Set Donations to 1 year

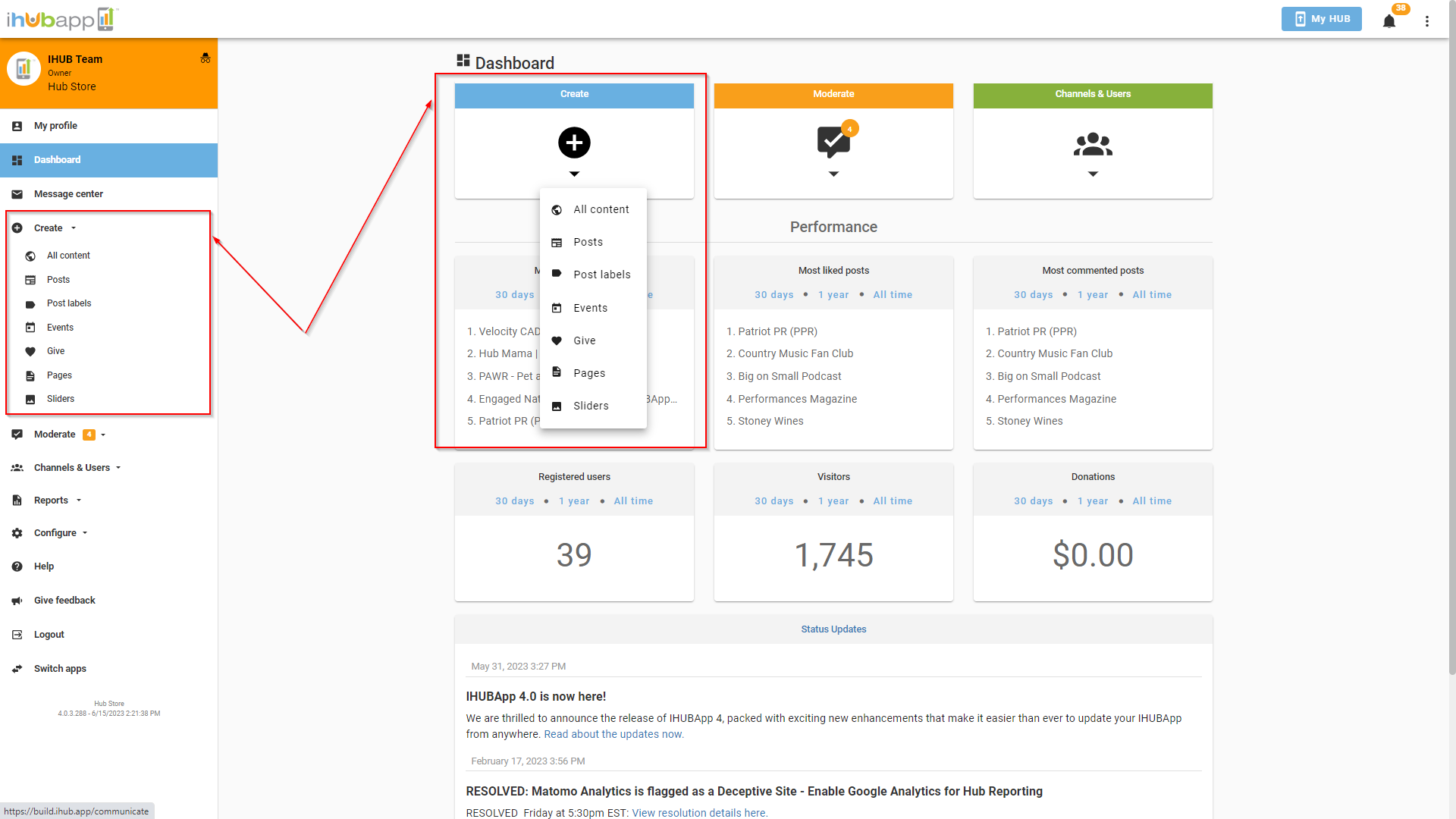point(1093,501)
